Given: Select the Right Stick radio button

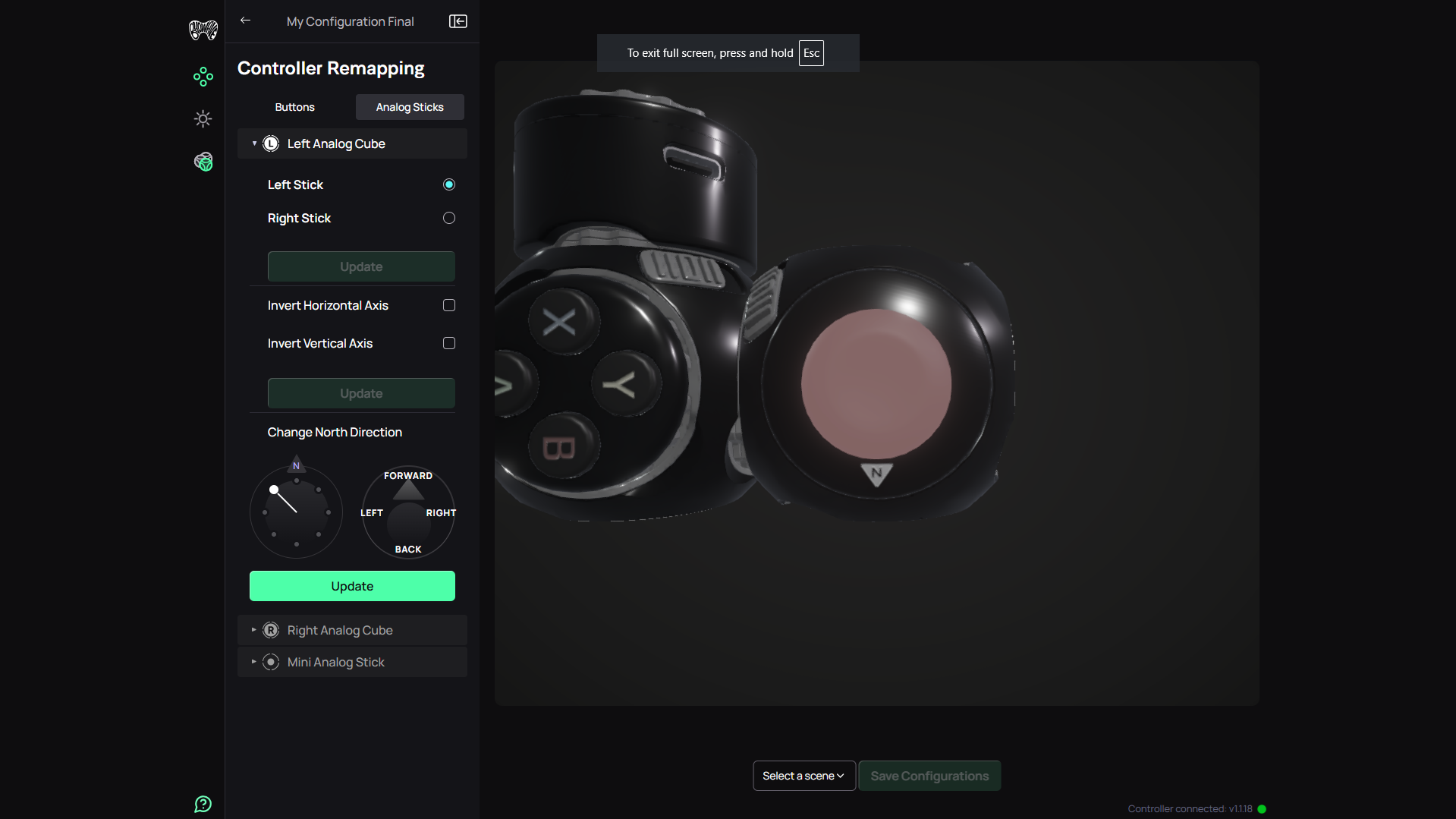Looking at the screenshot, I should pos(449,218).
